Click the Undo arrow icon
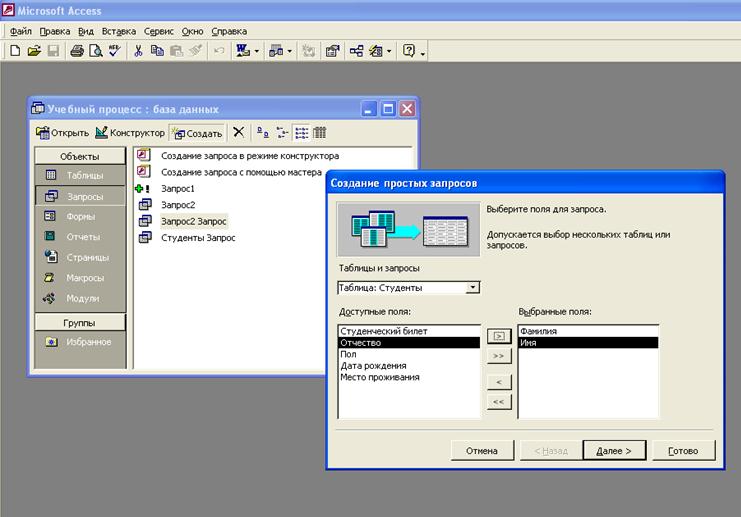The image size is (741, 517). pyautogui.click(x=219, y=51)
